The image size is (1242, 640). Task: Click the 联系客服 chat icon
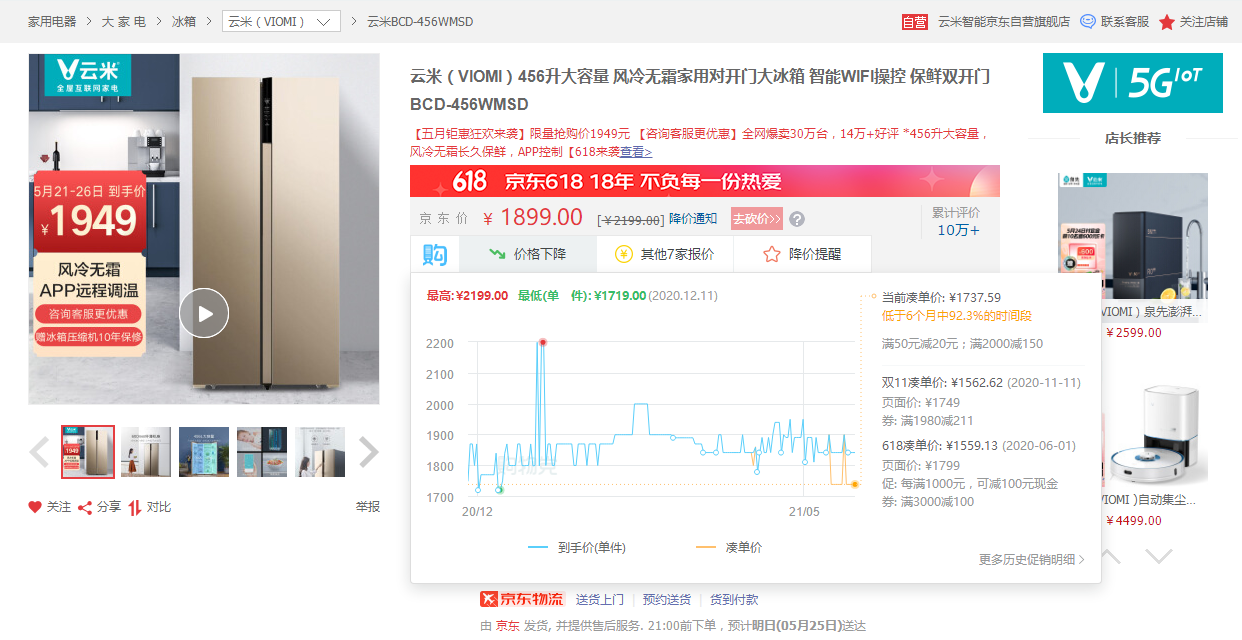[1088, 21]
